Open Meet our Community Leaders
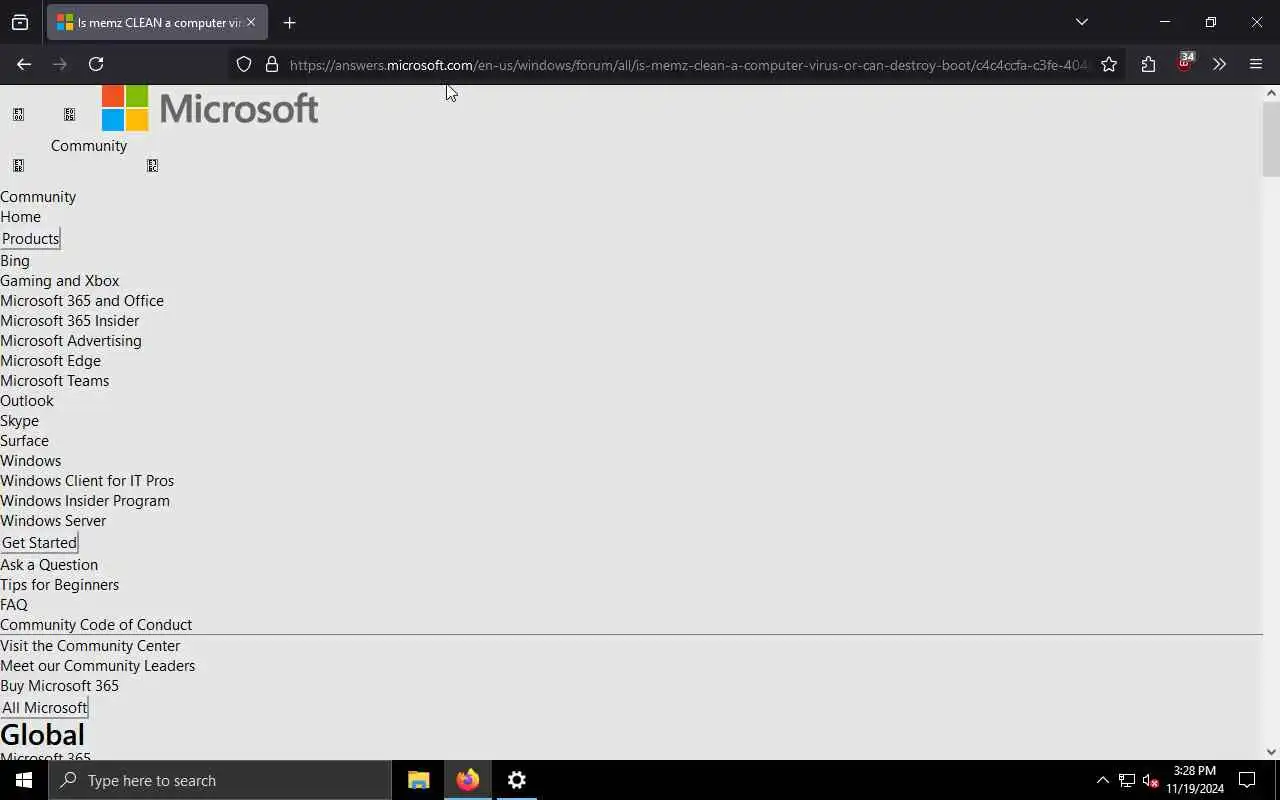 [x=97, y=666]
